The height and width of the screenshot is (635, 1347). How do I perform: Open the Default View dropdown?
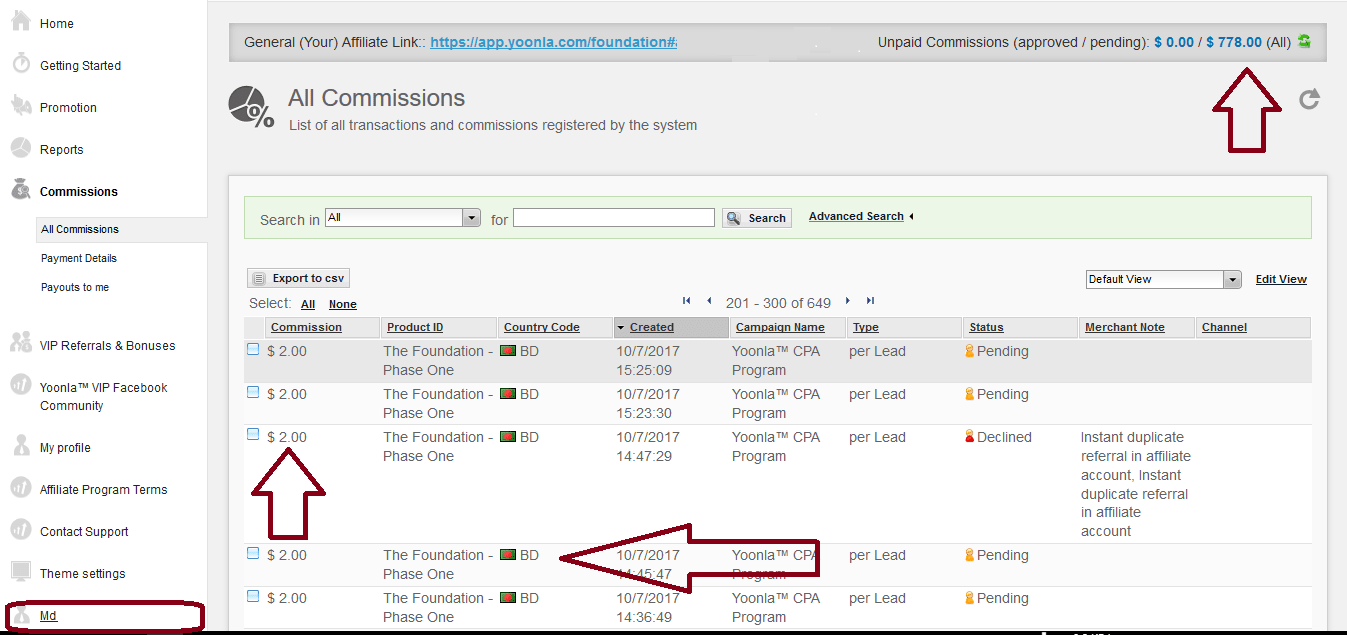point(1164,280)
